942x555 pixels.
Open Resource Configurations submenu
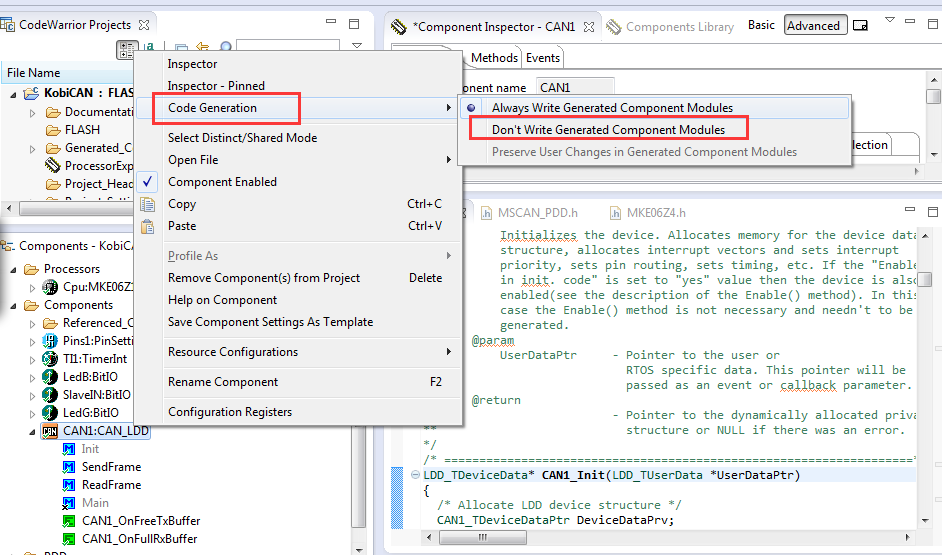(x=299, y=352)
